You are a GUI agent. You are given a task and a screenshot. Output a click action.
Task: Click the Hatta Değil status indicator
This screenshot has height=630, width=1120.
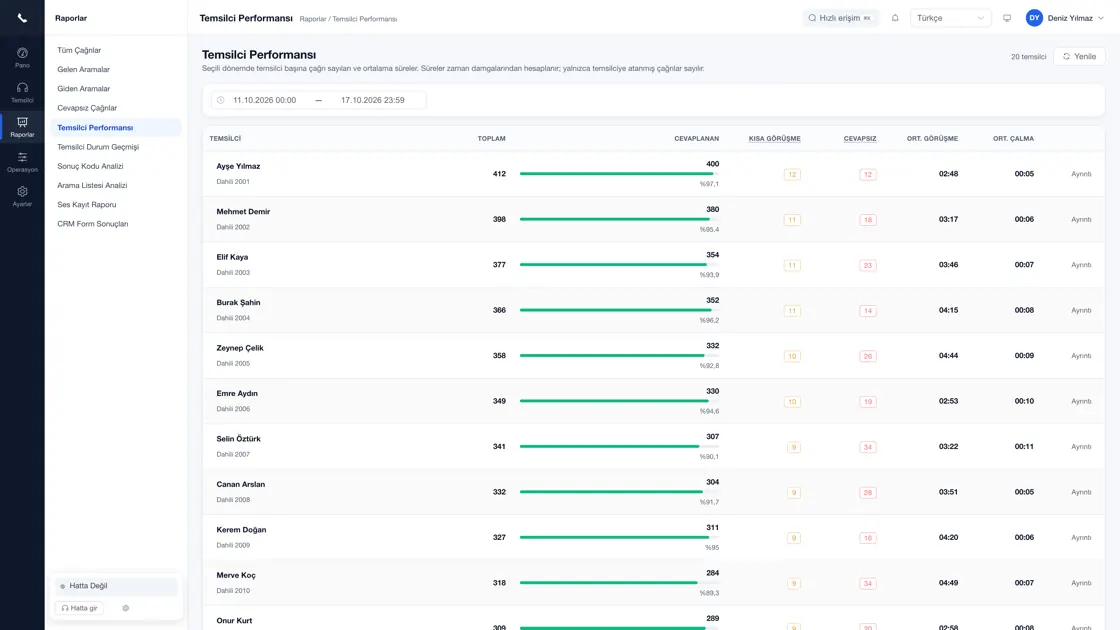click(x=116, y=586)
